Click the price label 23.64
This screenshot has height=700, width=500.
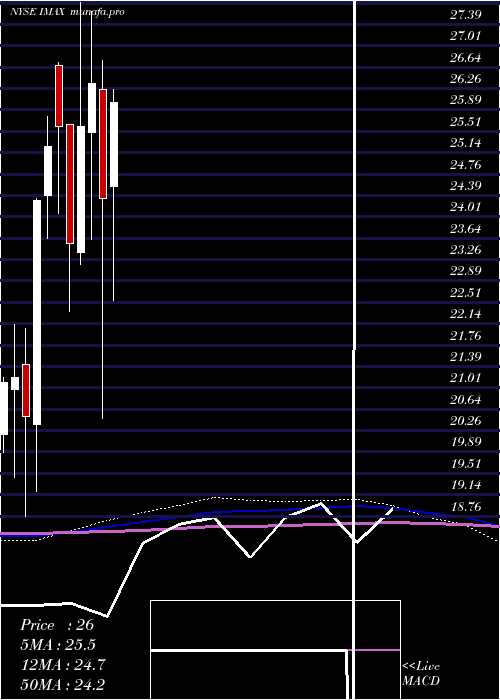465,228
